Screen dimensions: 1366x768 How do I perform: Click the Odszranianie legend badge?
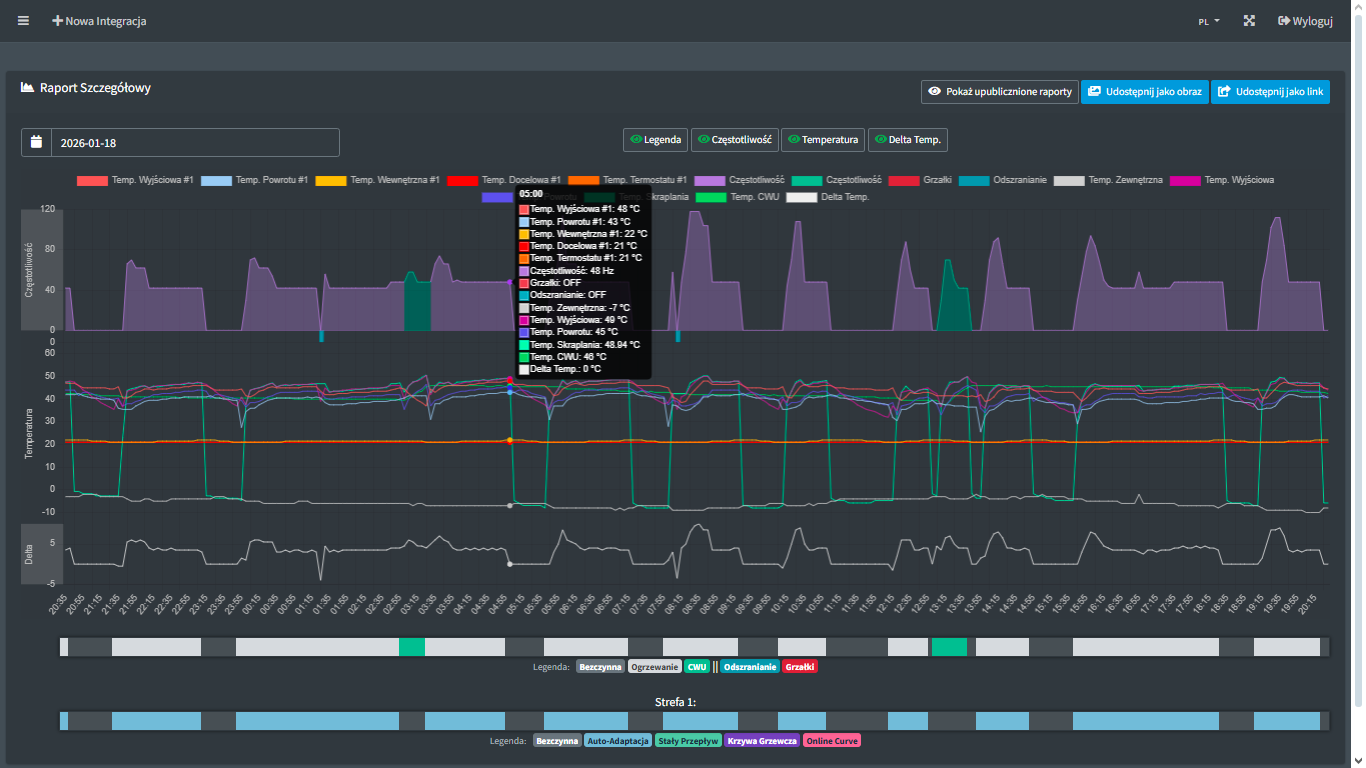pyautogui.click(x=749, y=666)
